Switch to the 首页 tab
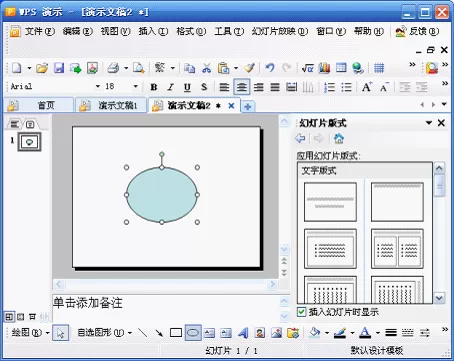The height and width of the screenshot is (361, 454). click(x=39, y=106)
